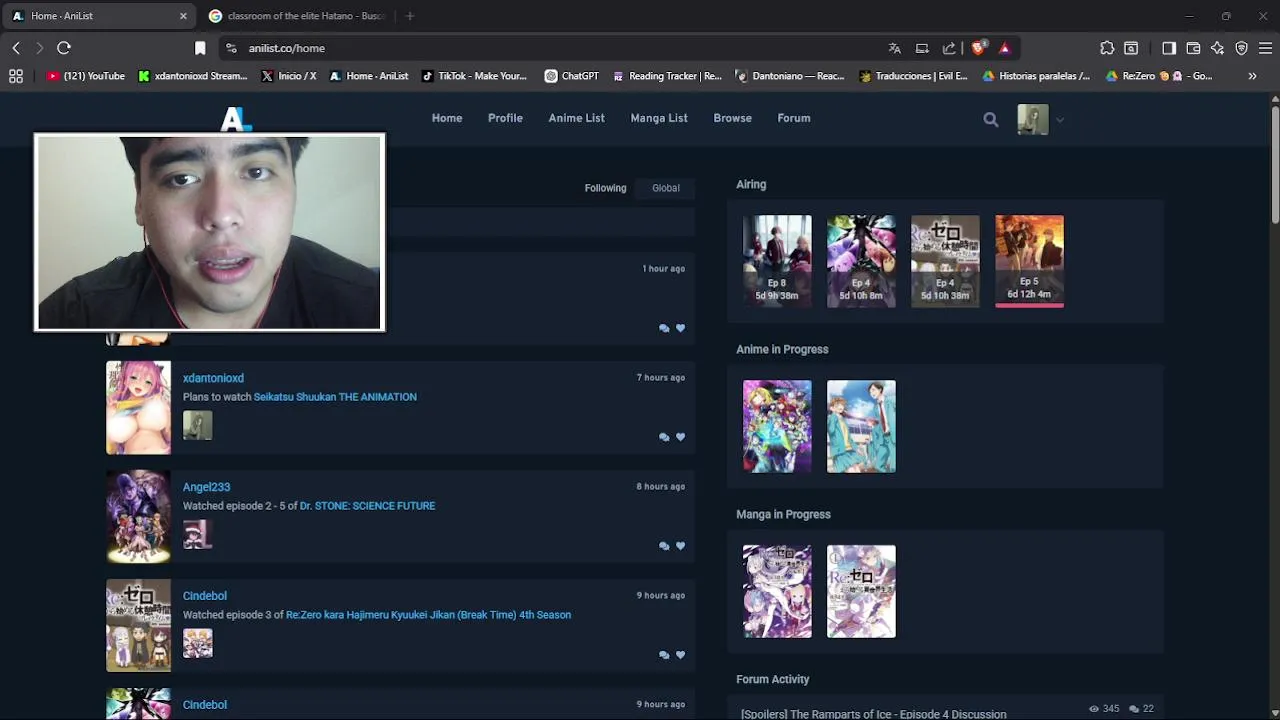This screenshot has height=720, width=1280.
Task: Reply to Angel233's Dr. STONE activity
Action: coord(664,546)
